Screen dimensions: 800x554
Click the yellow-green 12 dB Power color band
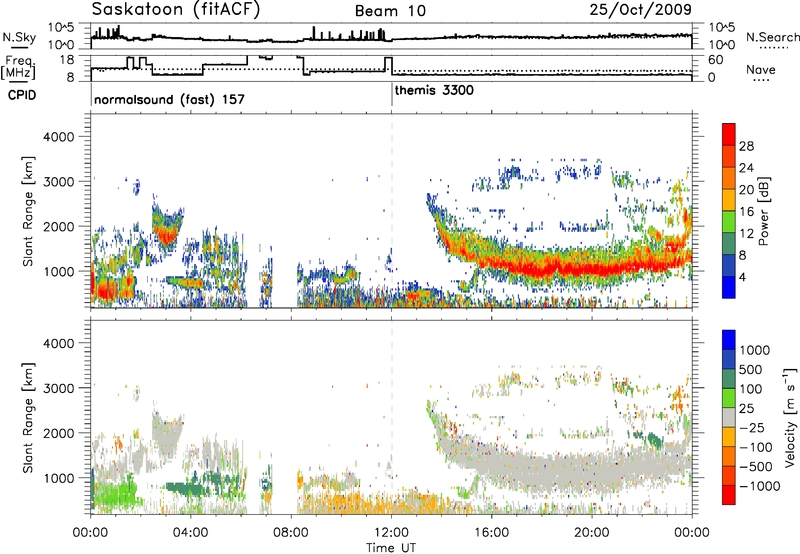click(729, 222)
